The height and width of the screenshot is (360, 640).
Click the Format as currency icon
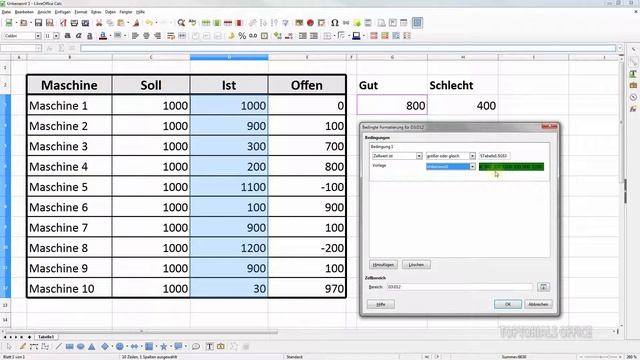pos(231,36)
